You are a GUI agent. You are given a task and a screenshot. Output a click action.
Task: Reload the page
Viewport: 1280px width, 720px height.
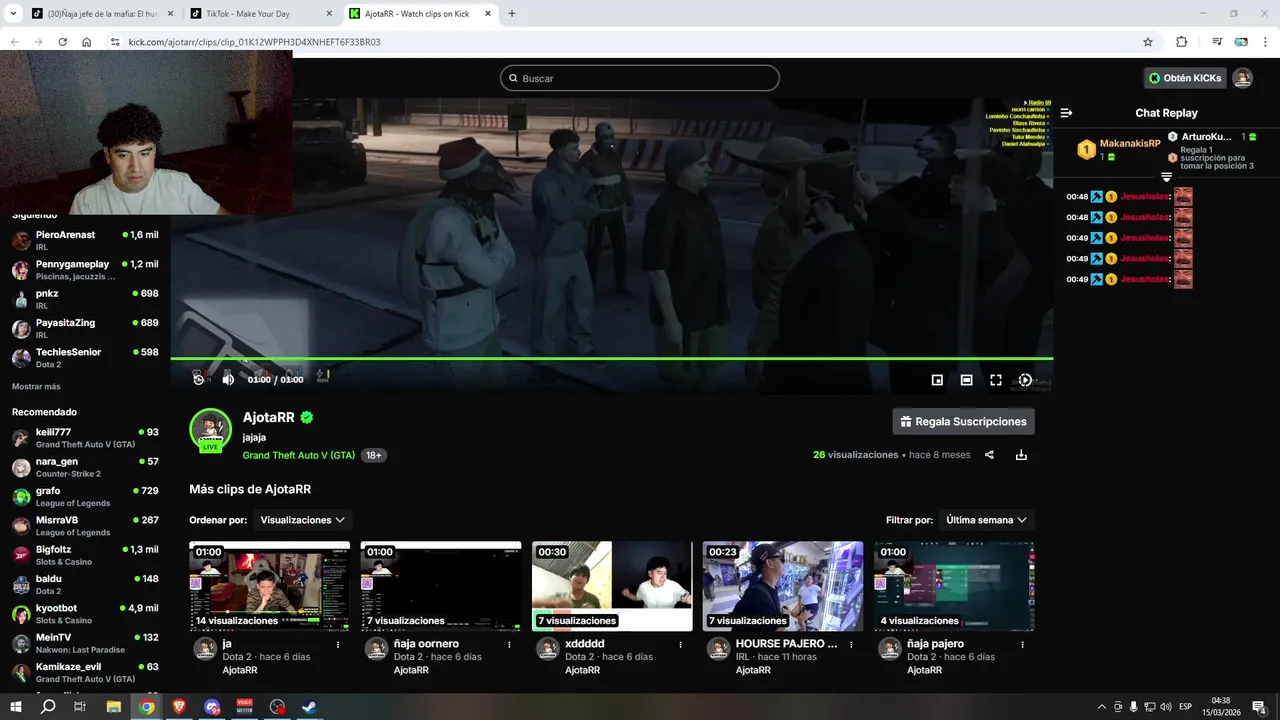pos(62,42)
